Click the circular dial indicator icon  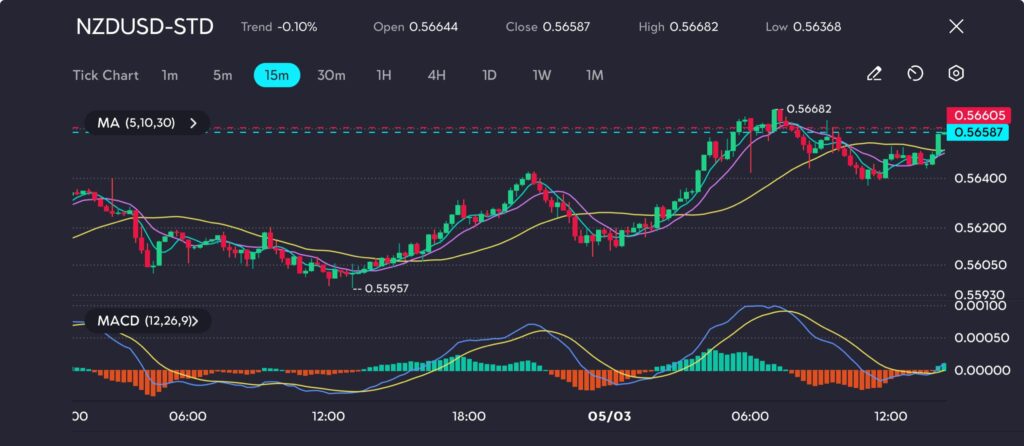[915, 74]
